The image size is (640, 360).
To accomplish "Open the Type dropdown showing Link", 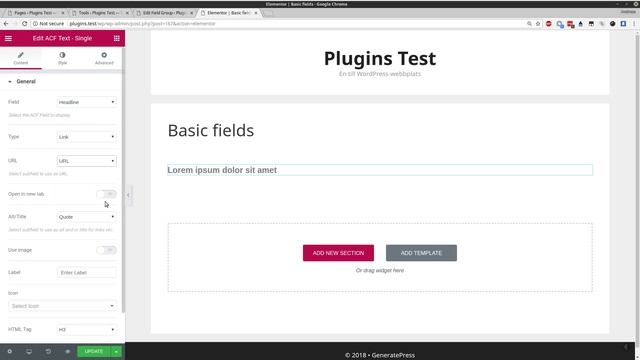I will click(x=87, y=137).
